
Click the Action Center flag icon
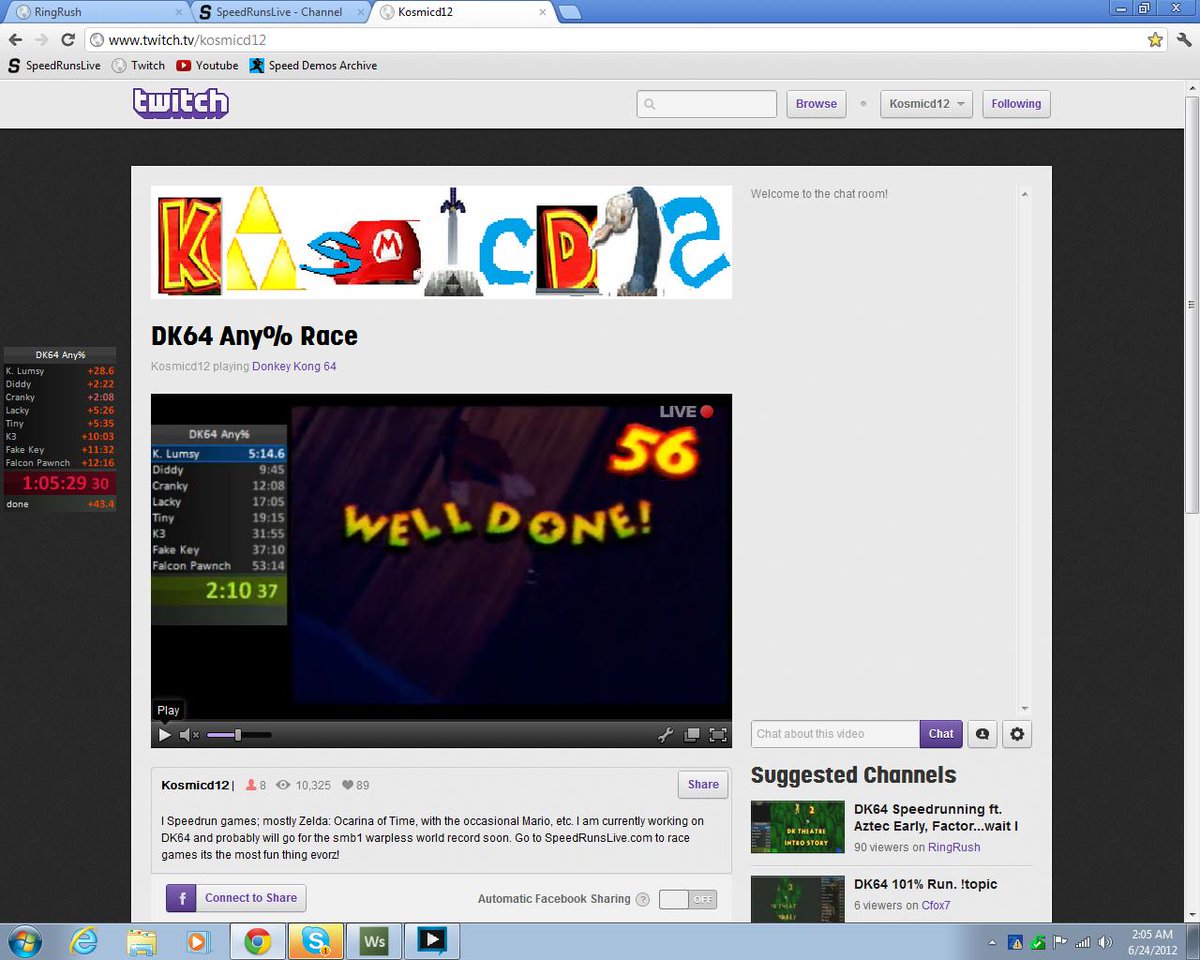[x=1060, y=942]
